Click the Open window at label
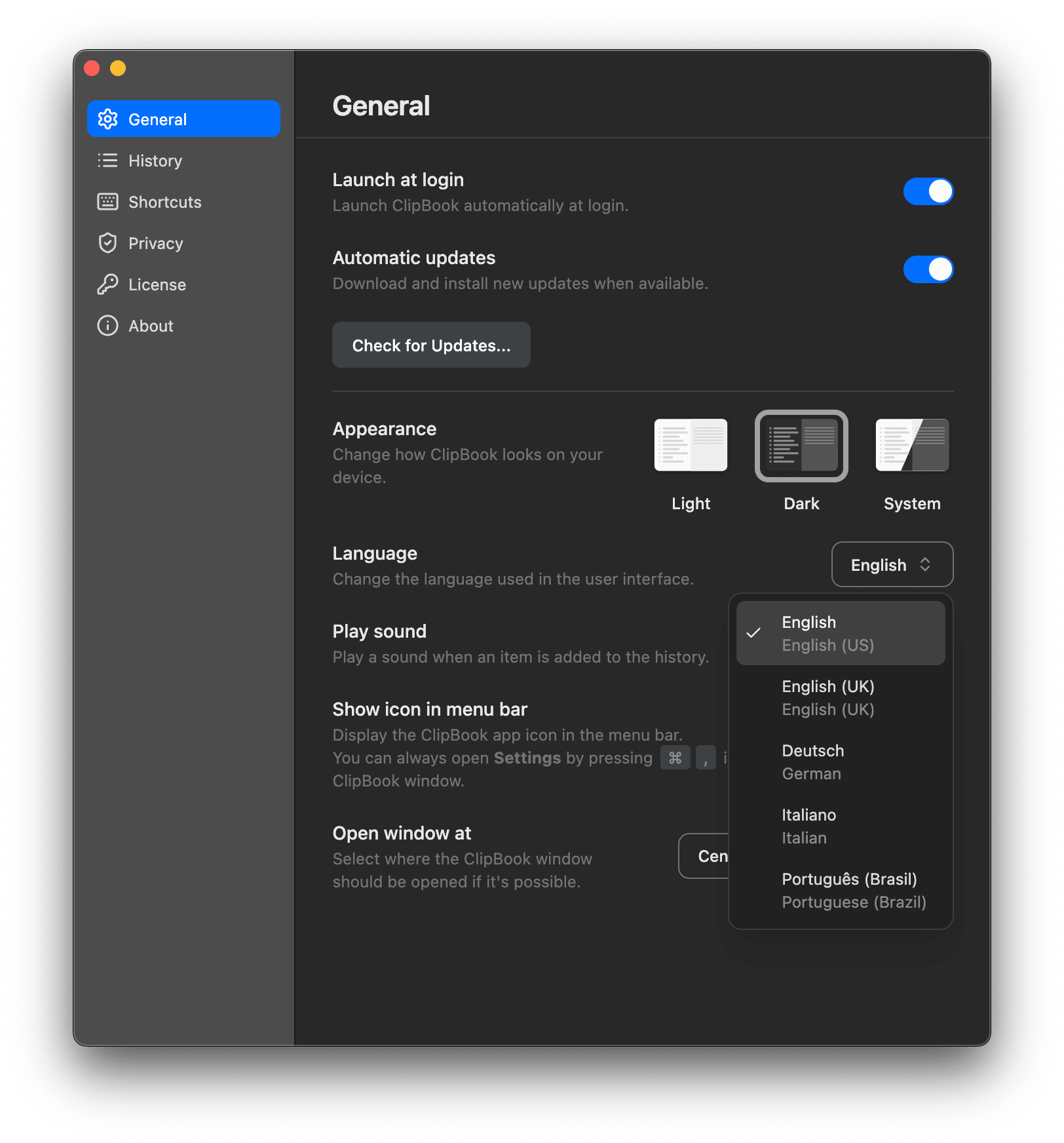This screenshot has height=1143, width=1064. [402, 833]
